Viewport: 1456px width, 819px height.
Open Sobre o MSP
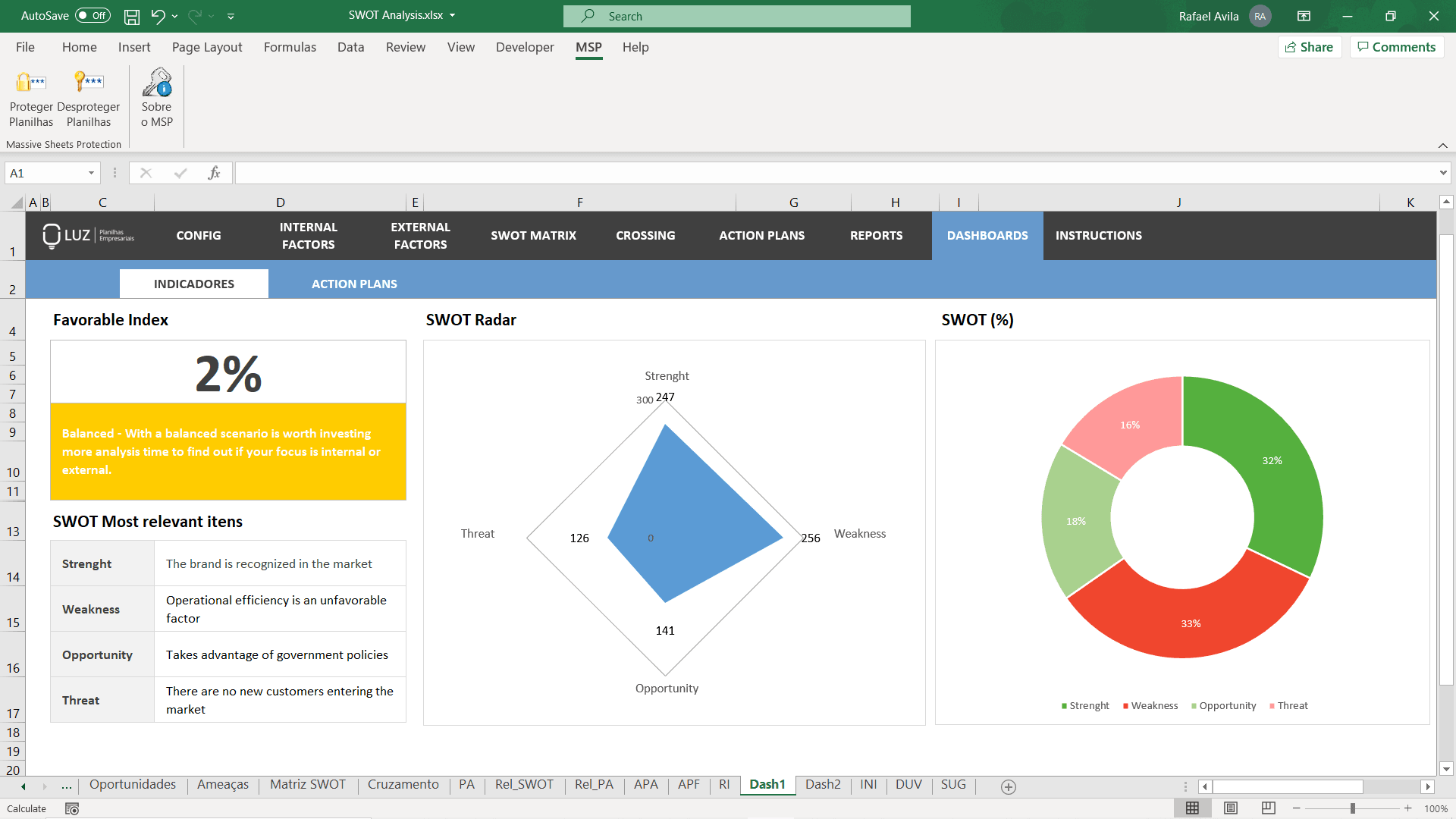point(157,97)
